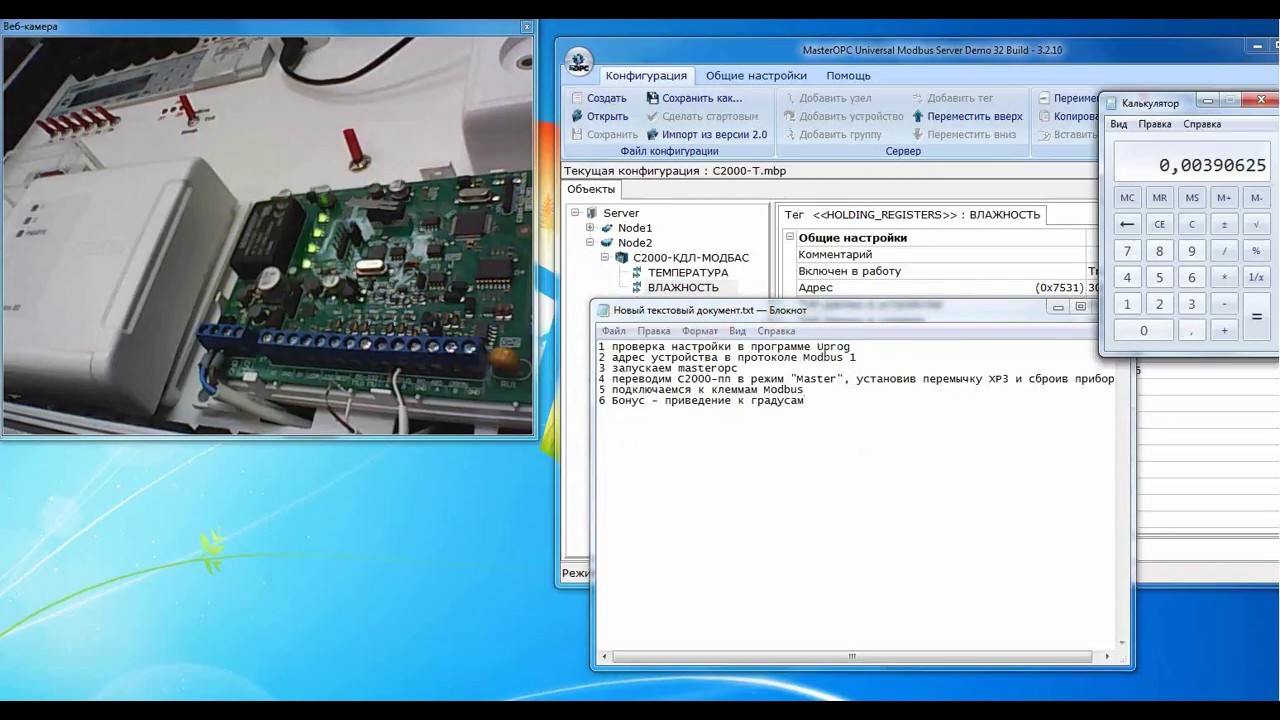The image size is (1280, 720).
Task: Click the 0 button in Calculator
Action: (x=1143, y=330)
